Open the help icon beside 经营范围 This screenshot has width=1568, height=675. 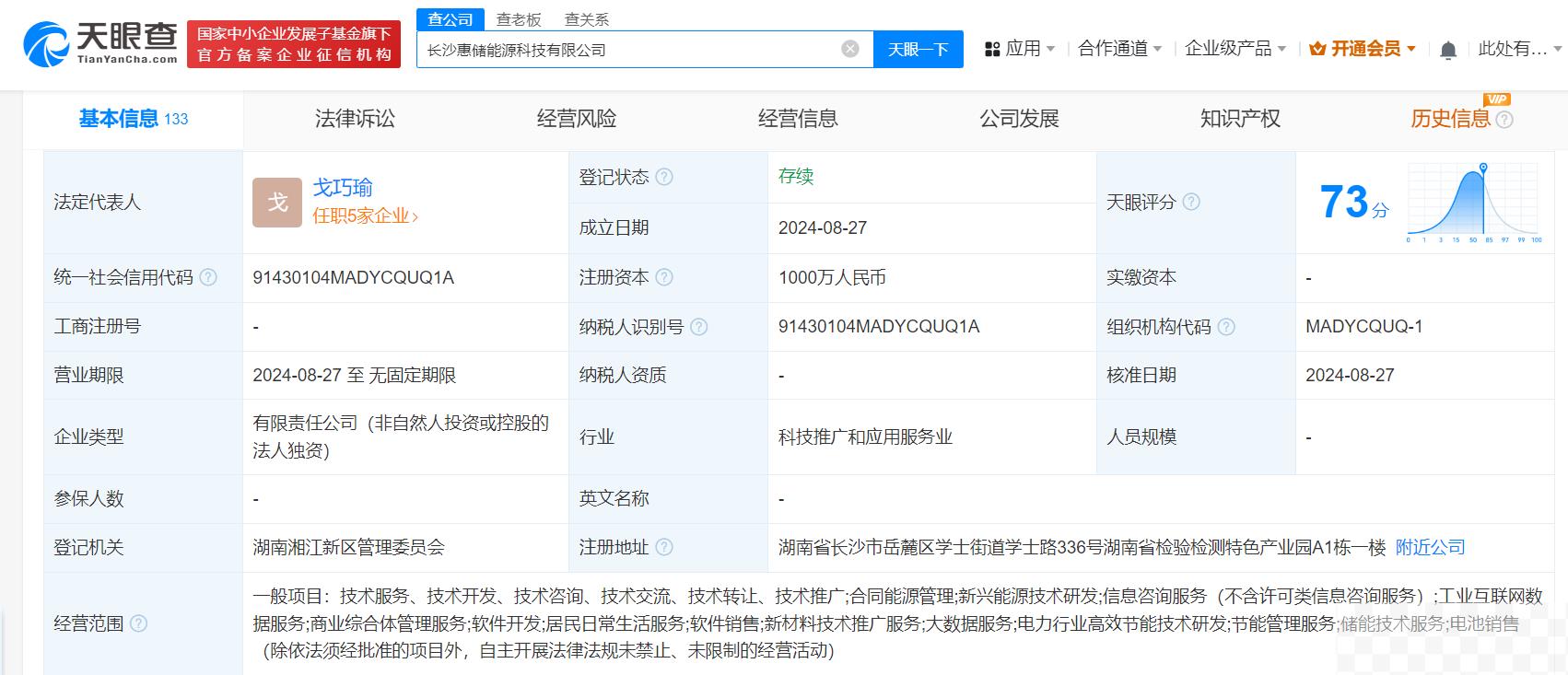point(138,623)
